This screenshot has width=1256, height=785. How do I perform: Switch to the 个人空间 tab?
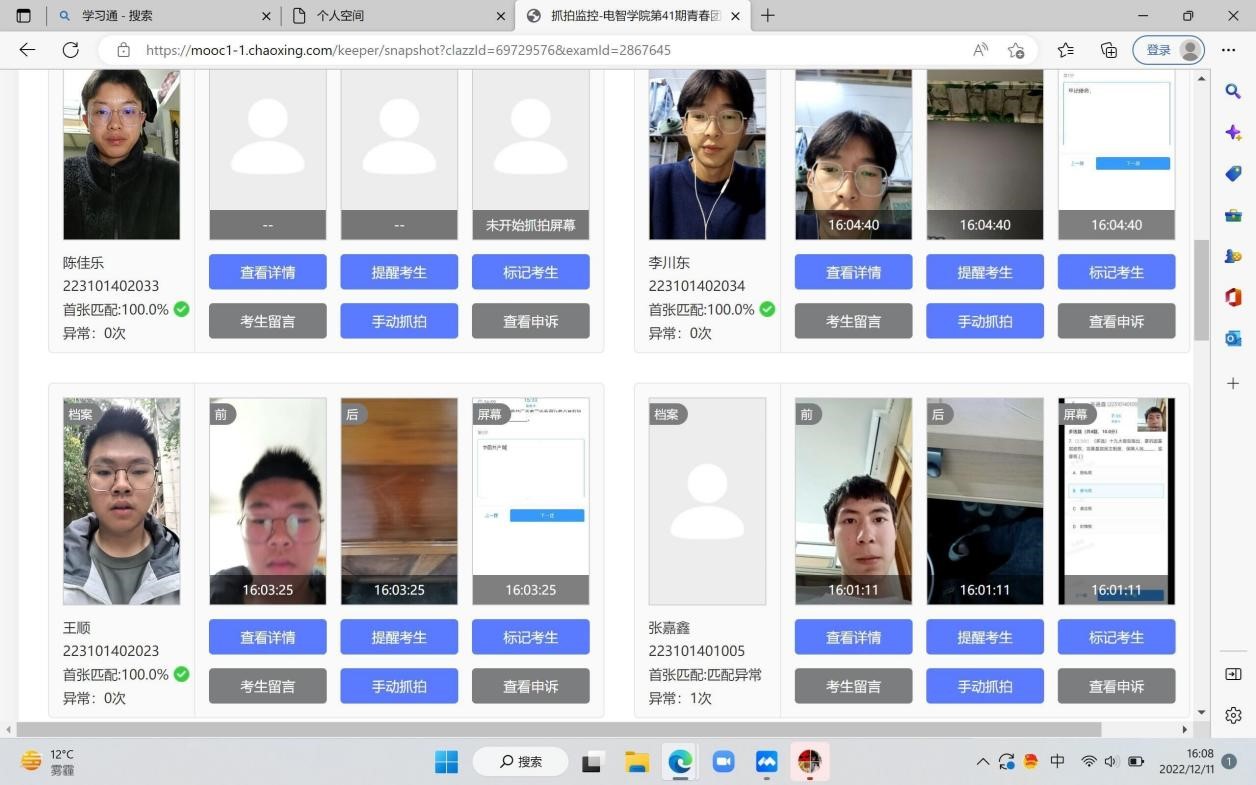click(395, 16)
